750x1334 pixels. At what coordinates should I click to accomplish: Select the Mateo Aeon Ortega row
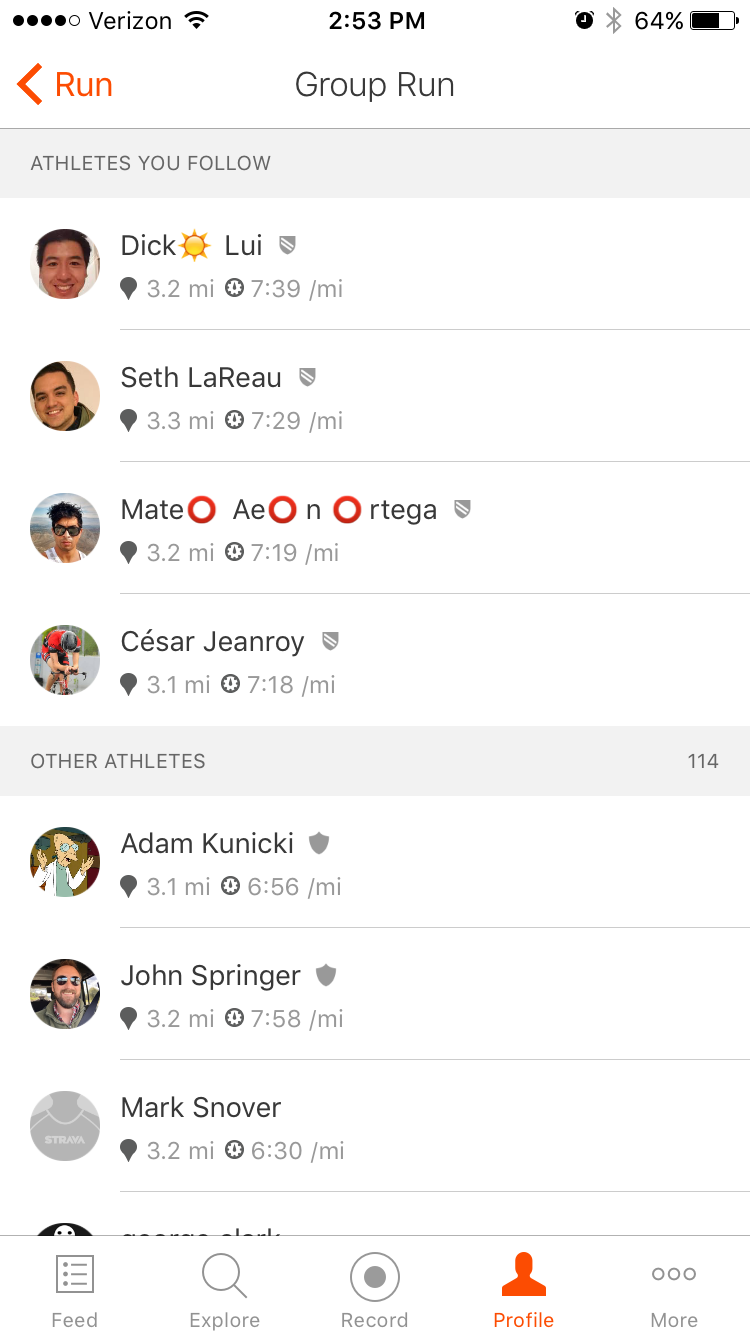pos(375,528)
